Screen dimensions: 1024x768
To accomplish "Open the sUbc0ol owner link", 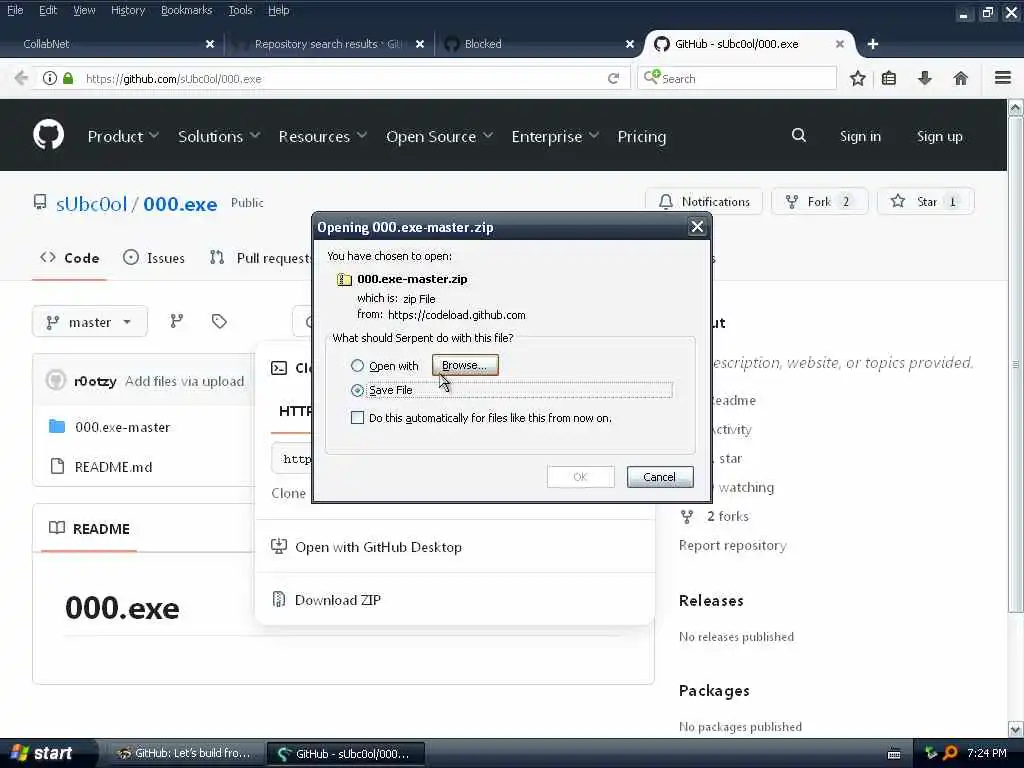I will point(91,204).
